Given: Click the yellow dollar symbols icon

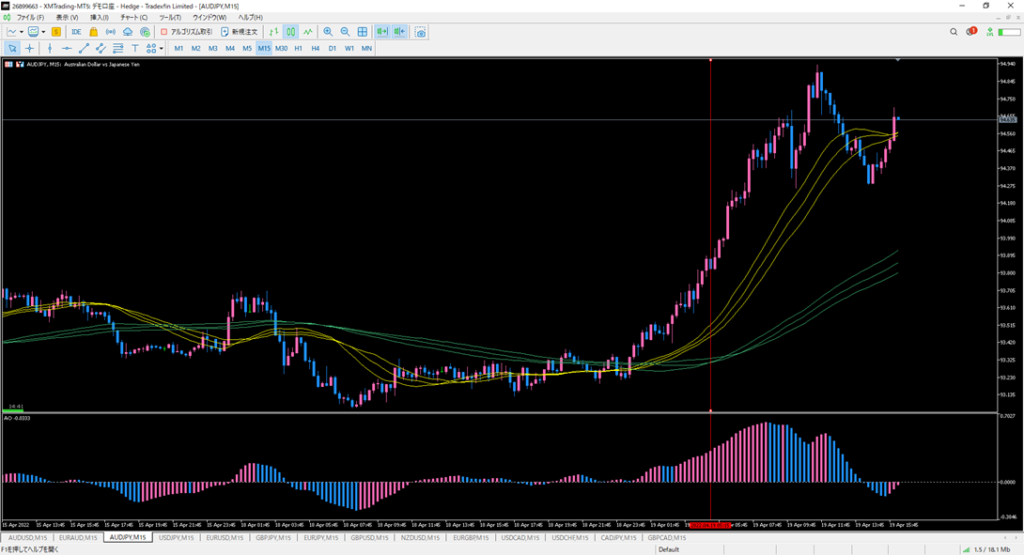Looking at the screenshot, I should [56, 32].
